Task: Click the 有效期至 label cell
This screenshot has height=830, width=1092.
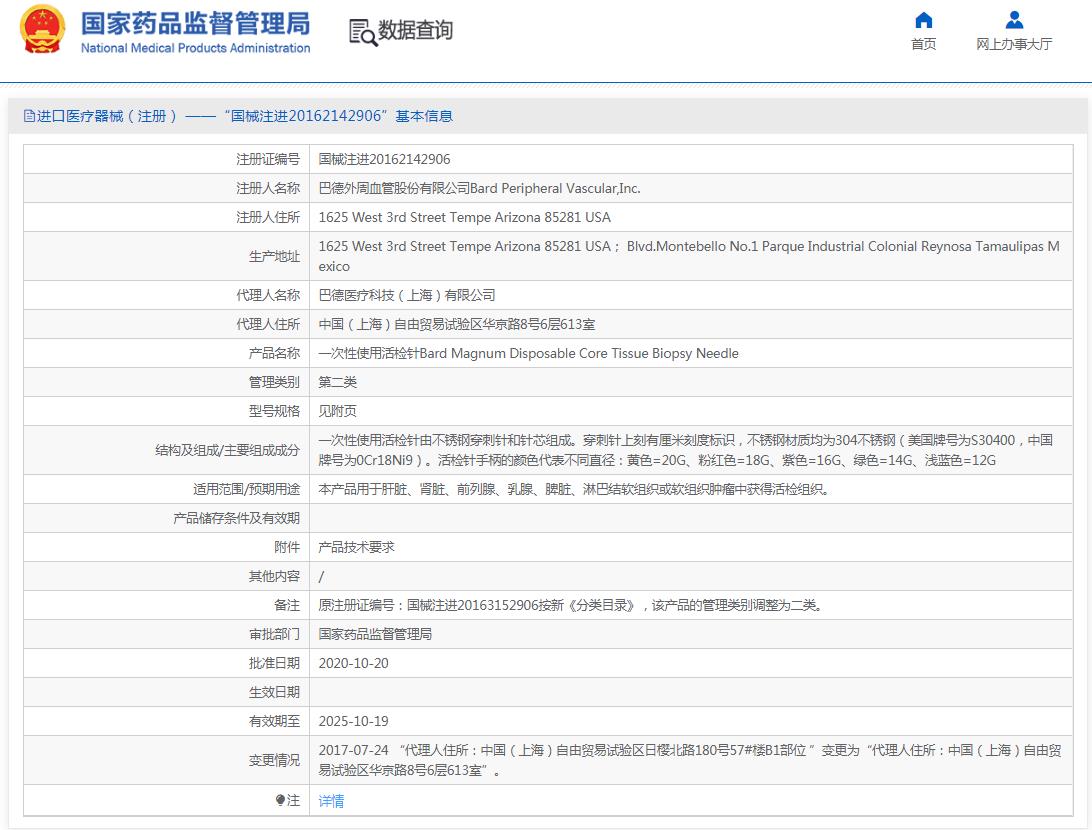Action: click(166, 721)
